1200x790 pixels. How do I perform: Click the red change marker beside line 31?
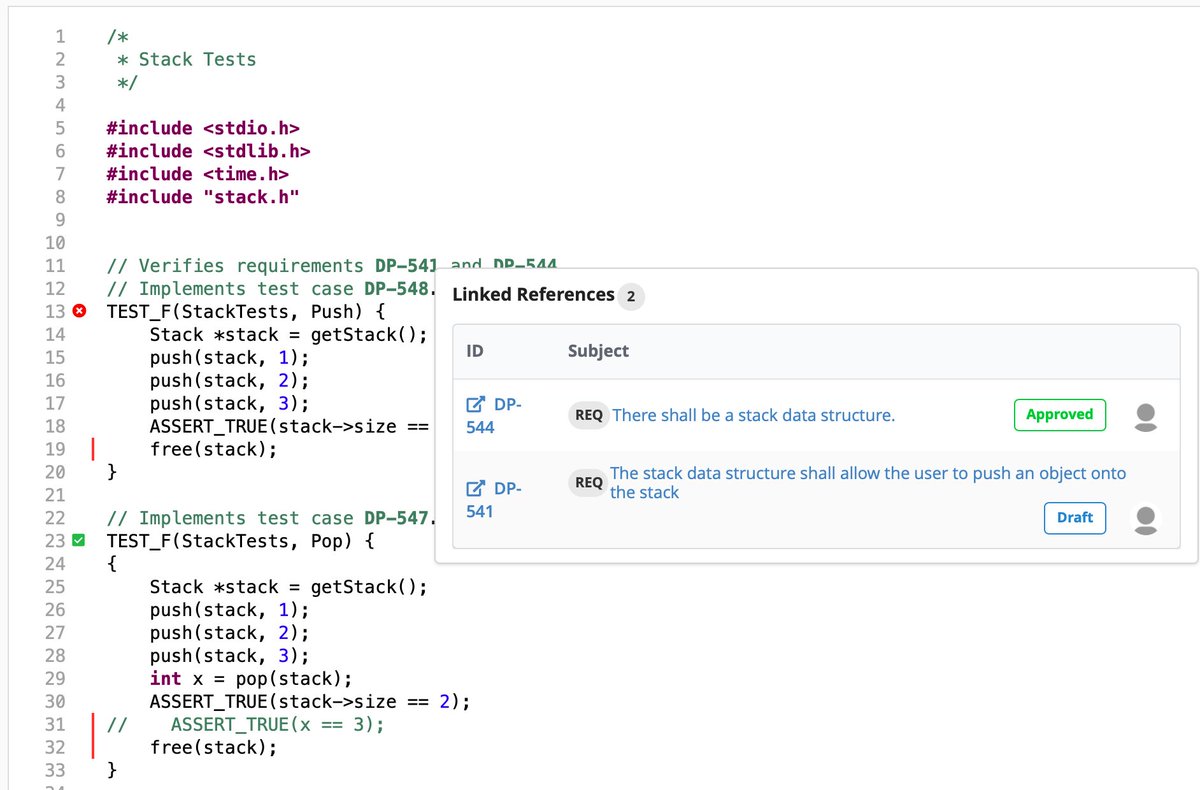[92, 736]
